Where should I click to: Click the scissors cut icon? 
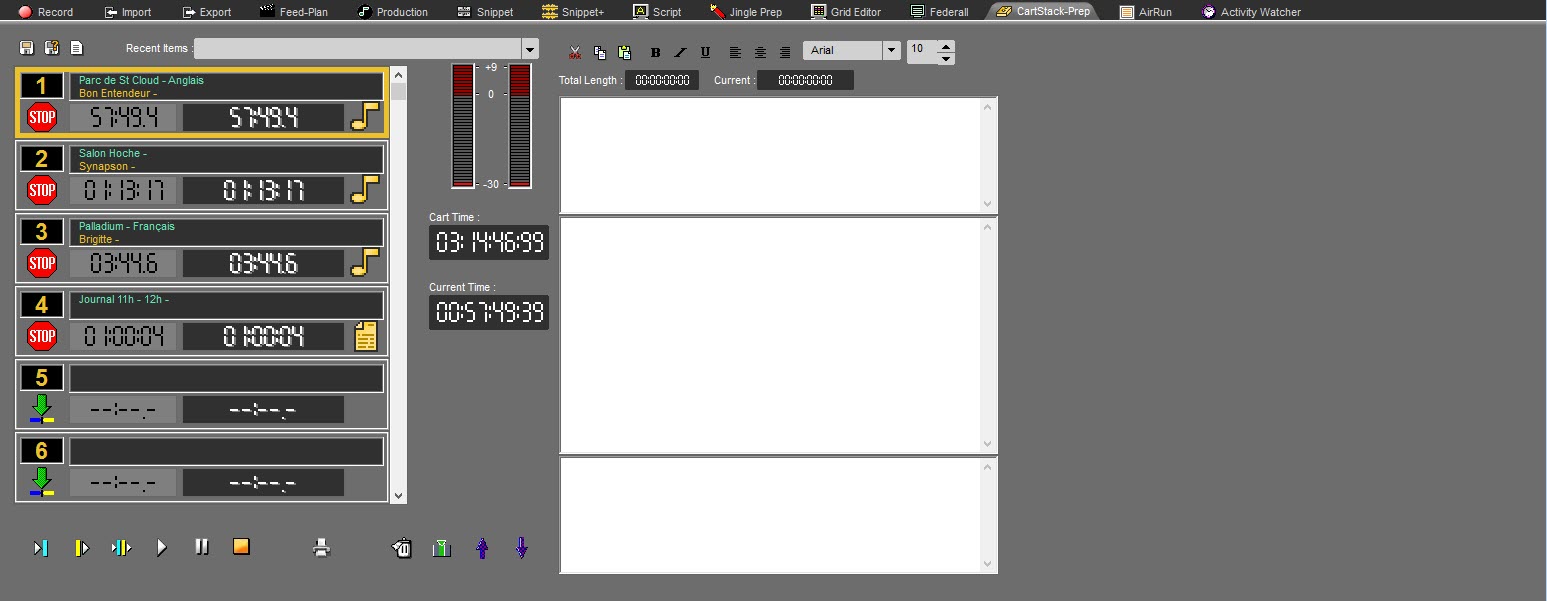pyautogui.click(x=574, y=52)
